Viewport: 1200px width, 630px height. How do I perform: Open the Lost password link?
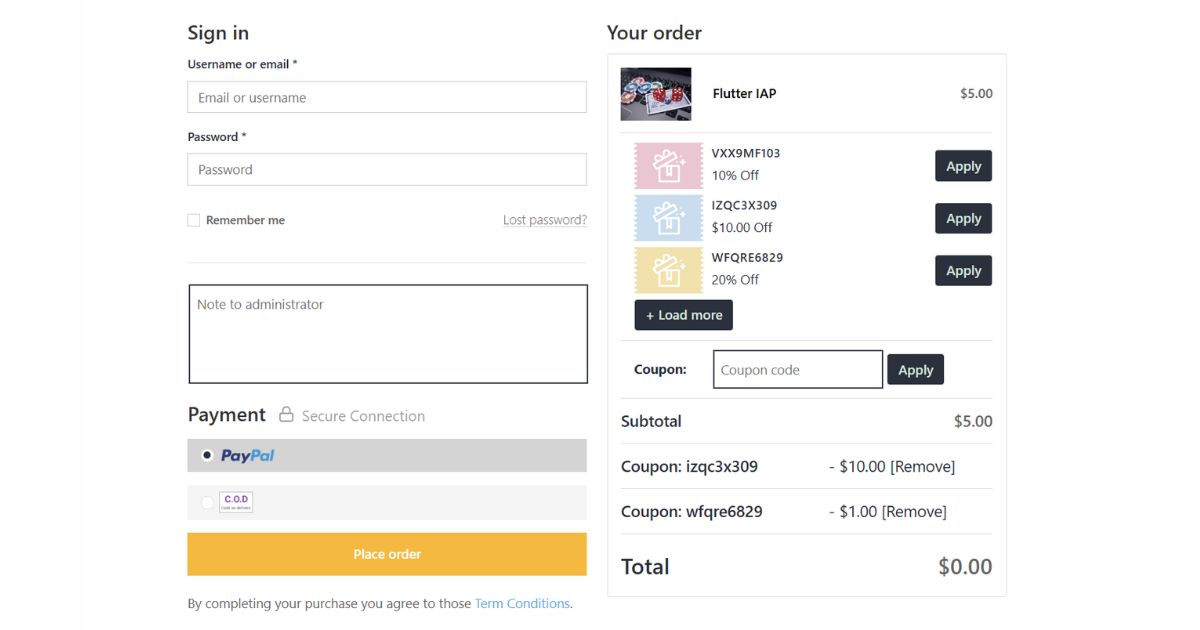tap(544, 219)
